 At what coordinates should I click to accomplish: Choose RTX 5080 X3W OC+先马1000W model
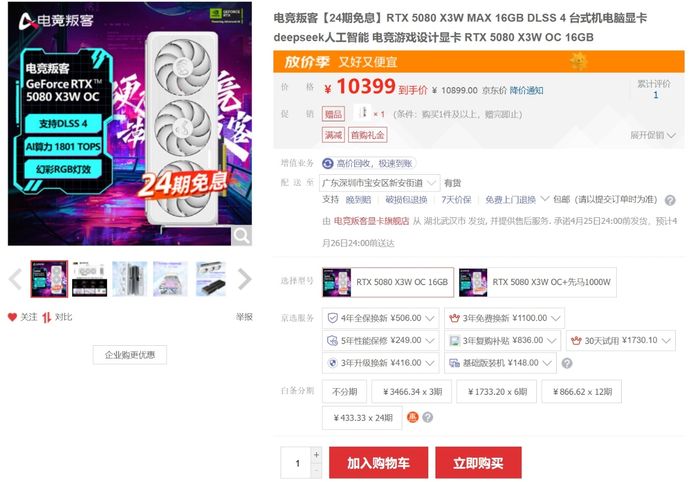(538, 282)
